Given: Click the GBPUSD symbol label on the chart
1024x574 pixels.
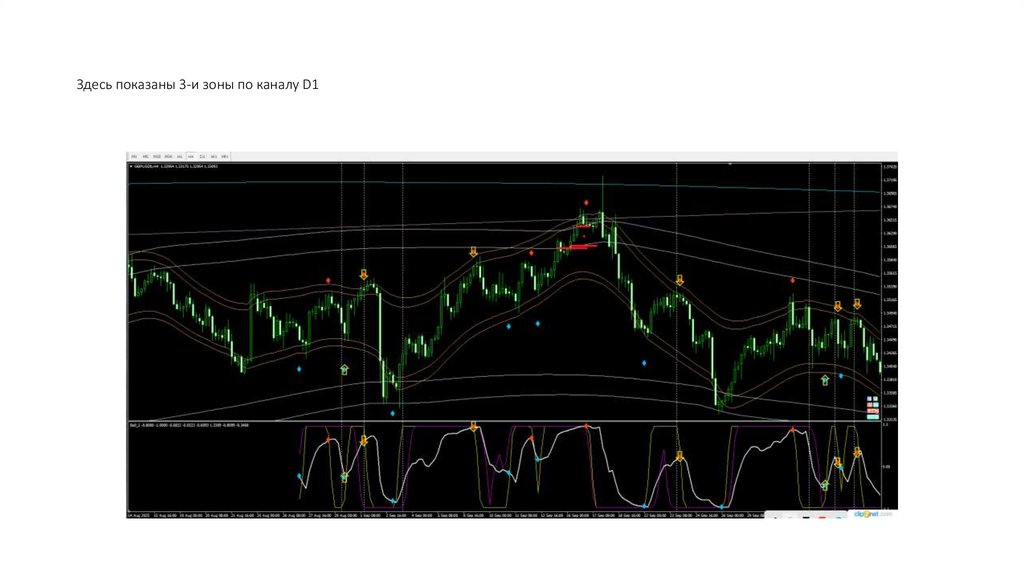Looking at the screenshot, I should (x=146, y=167).
